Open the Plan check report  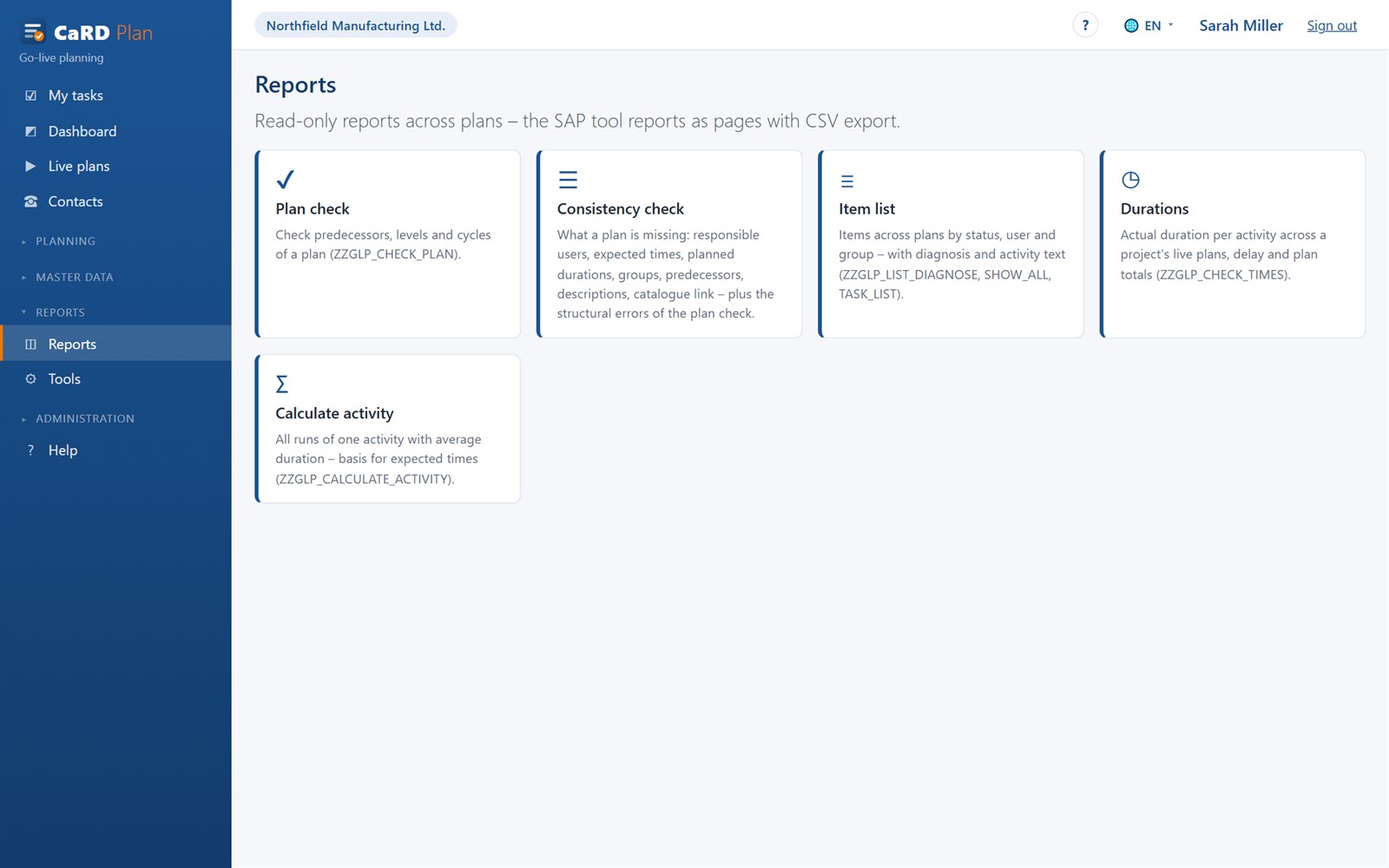point(387,244)
